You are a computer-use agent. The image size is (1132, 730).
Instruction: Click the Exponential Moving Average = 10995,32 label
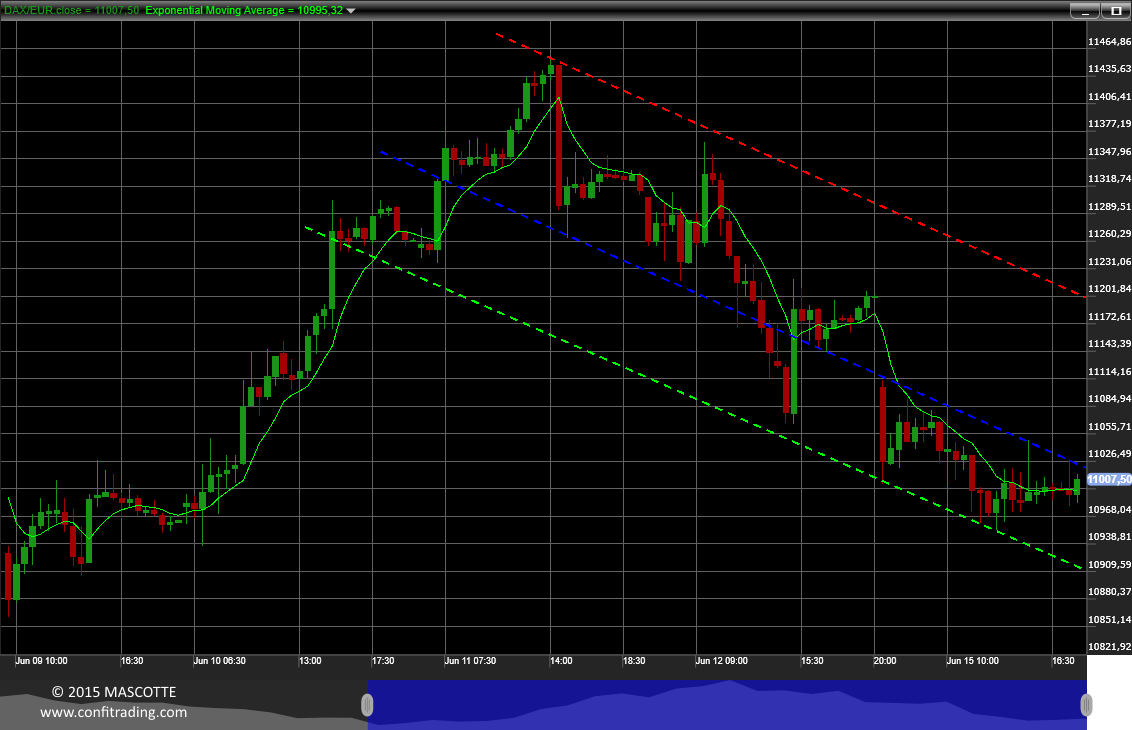point(244,10)
